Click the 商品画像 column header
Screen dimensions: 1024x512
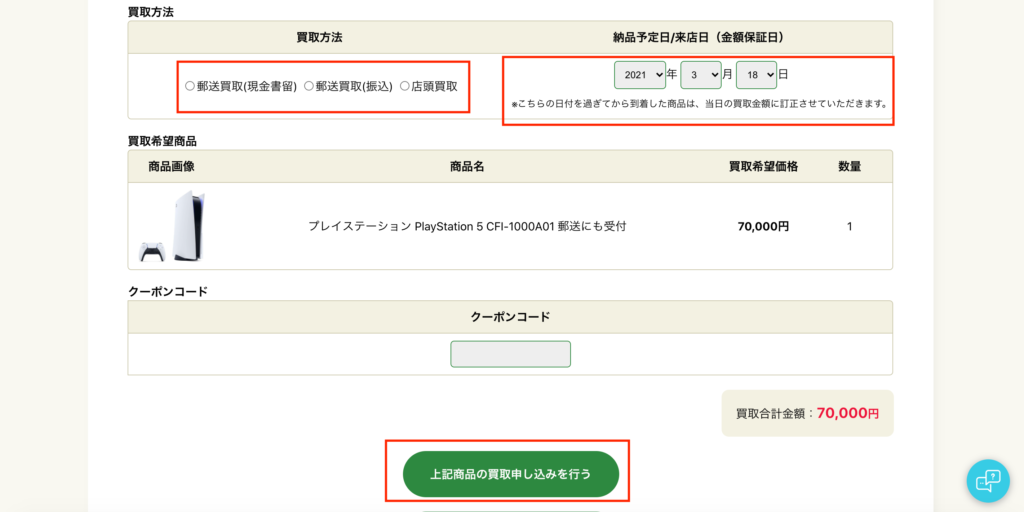click(x=172, y=167)
